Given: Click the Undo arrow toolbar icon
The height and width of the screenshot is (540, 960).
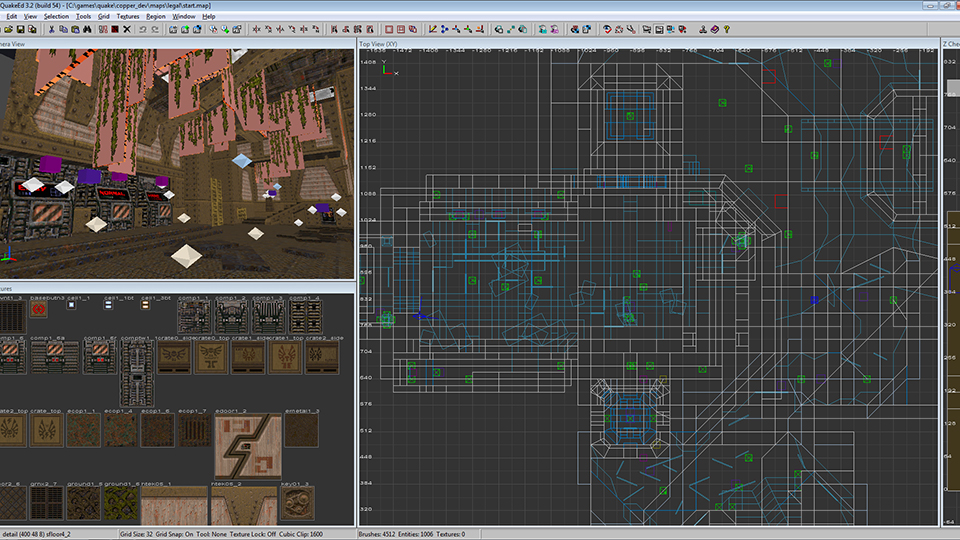Looking at the screenshot, I should 143,29.
